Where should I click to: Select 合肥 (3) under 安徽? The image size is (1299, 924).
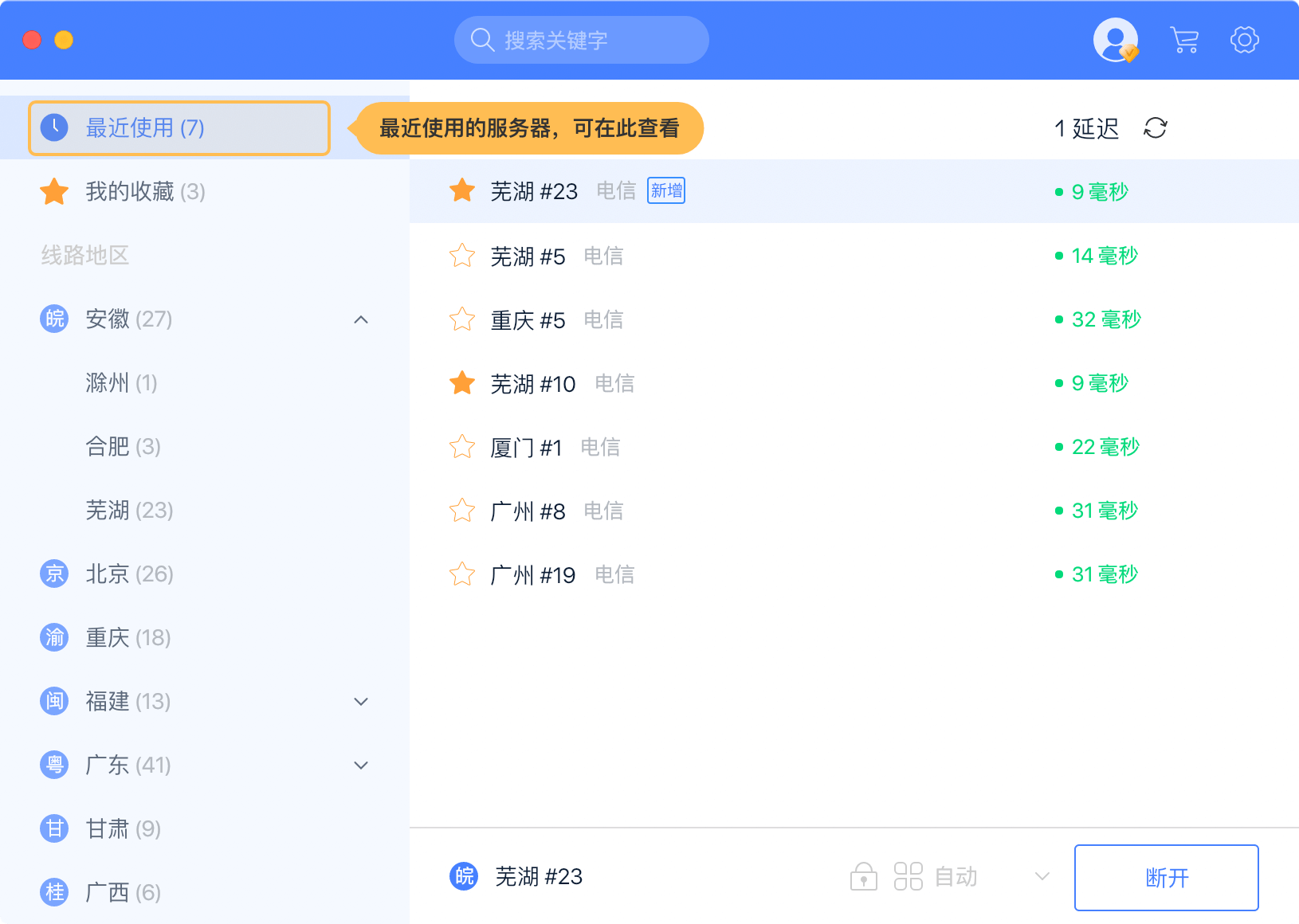tap(123, 447)
